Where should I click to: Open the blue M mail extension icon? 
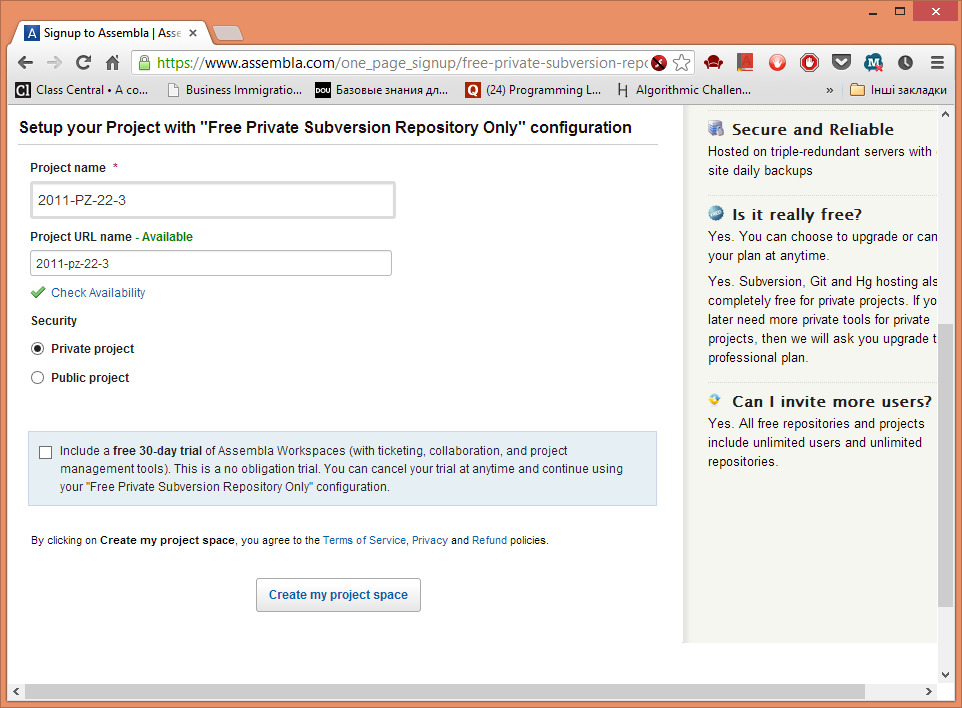(873, 62)
